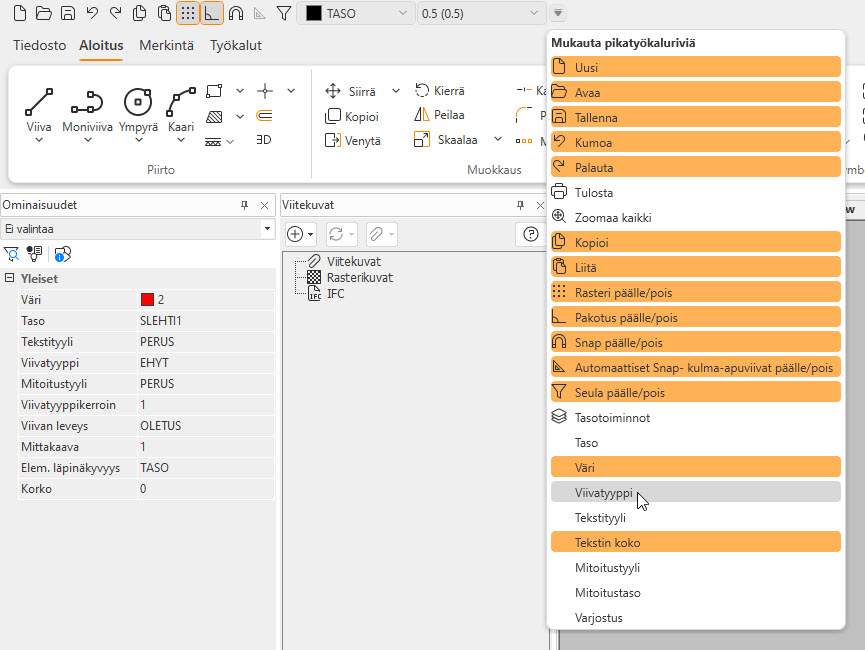Enable Tulosta in the customize menu

[x=696, y=192]
